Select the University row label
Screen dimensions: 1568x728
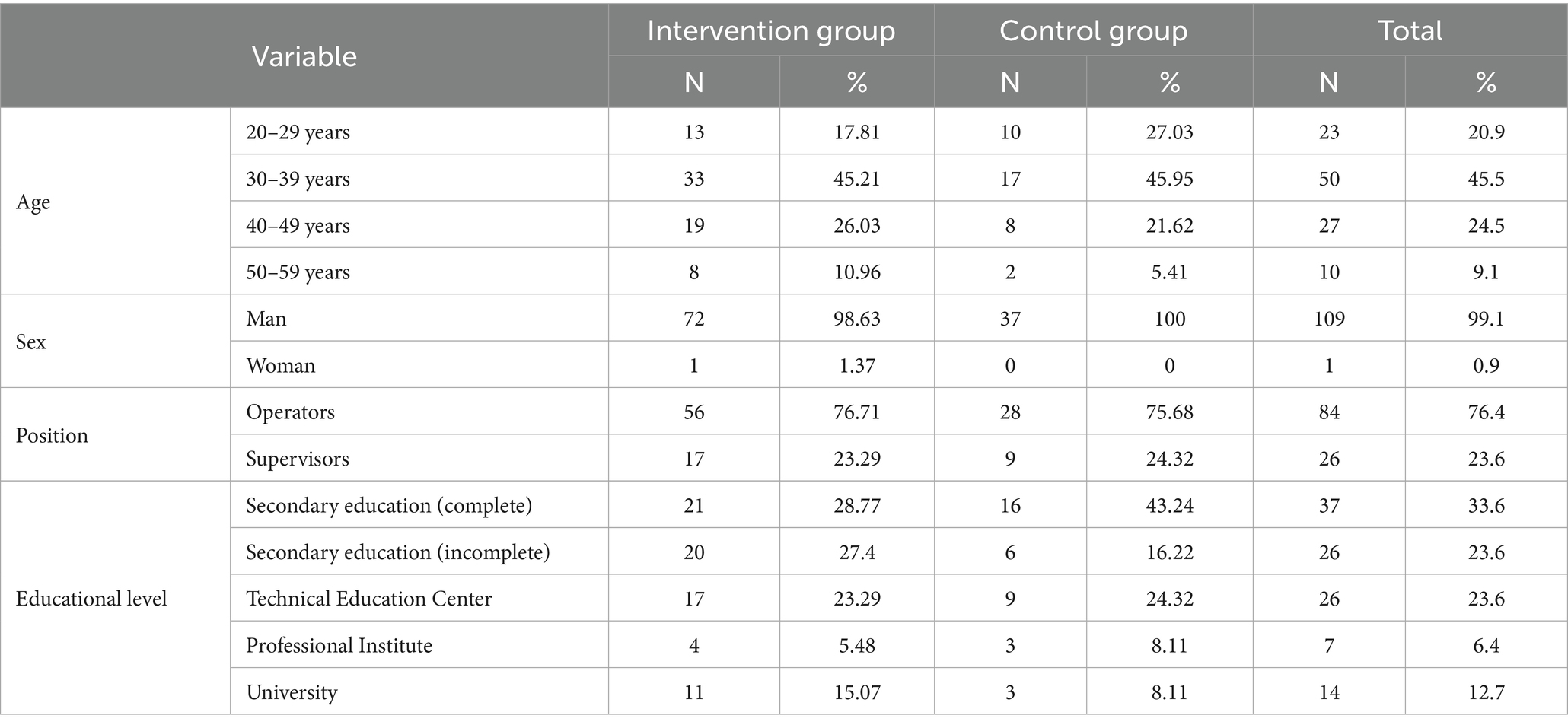point(292,692)
